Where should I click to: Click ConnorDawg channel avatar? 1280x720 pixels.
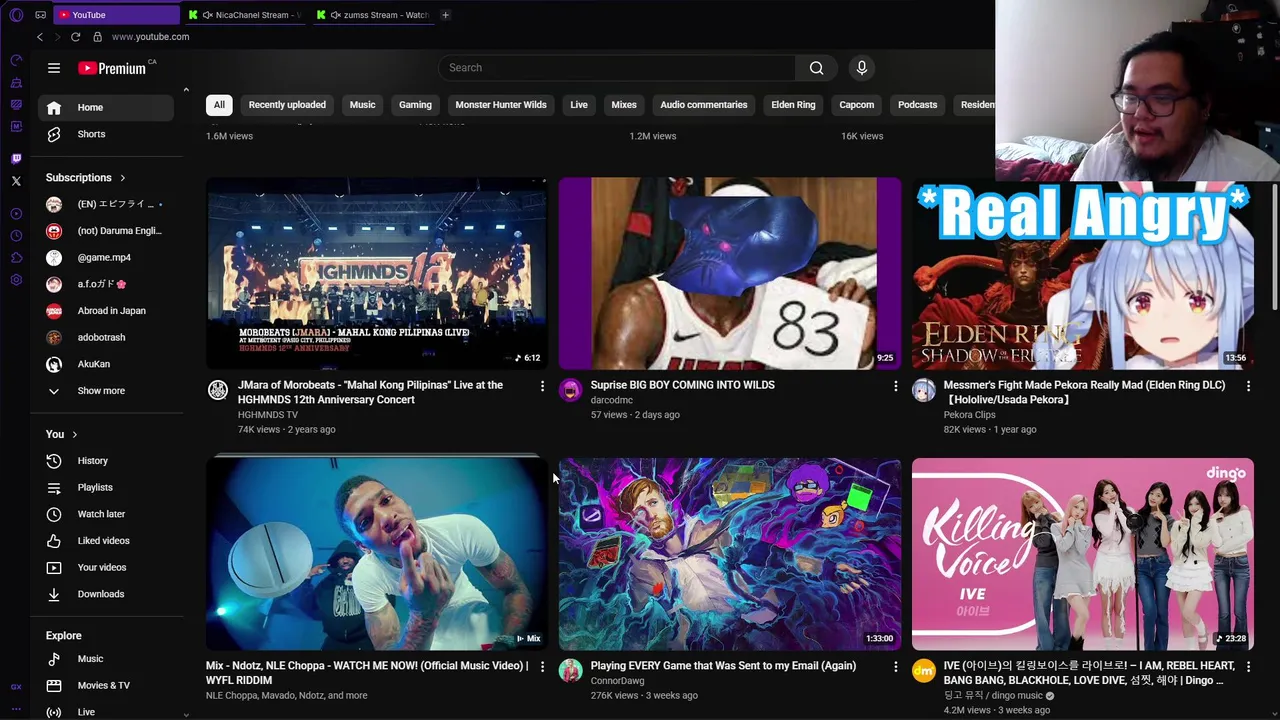pyautogui.click(x=570, y=671)
